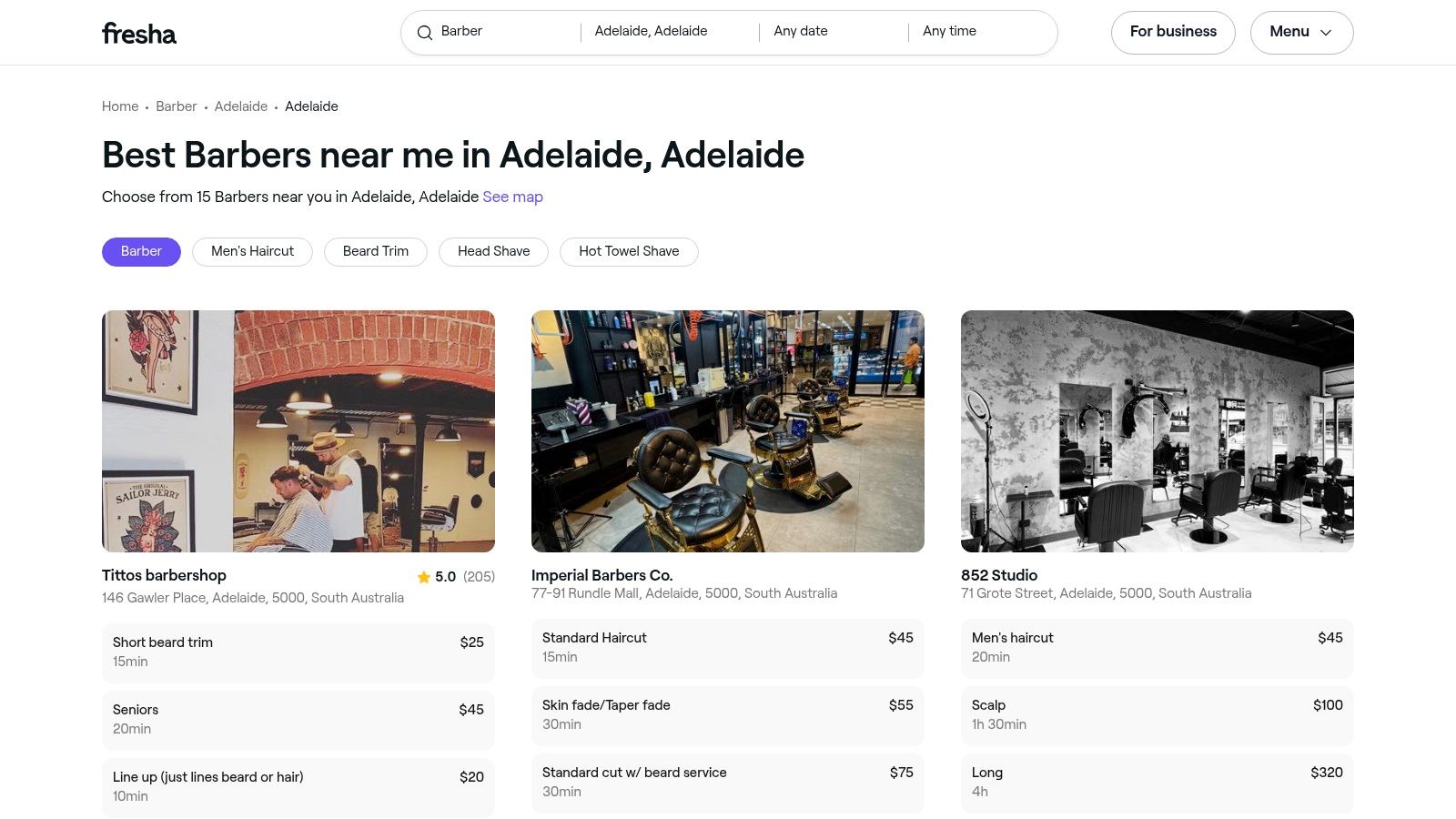
Task: Click the For business button
Action: pyautogui.click(x=1173, y=33)
